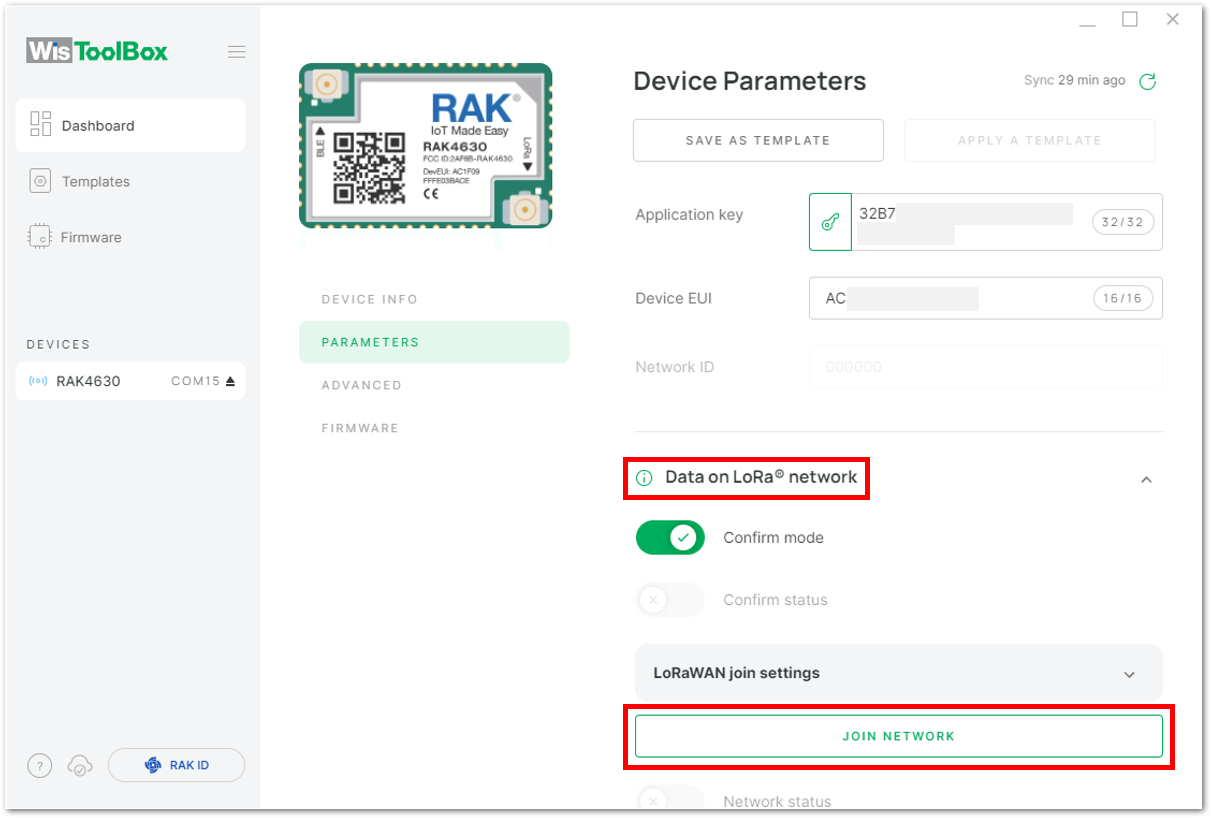Close the WisToolBox window
The image size is (1211, 818).
1173,19
